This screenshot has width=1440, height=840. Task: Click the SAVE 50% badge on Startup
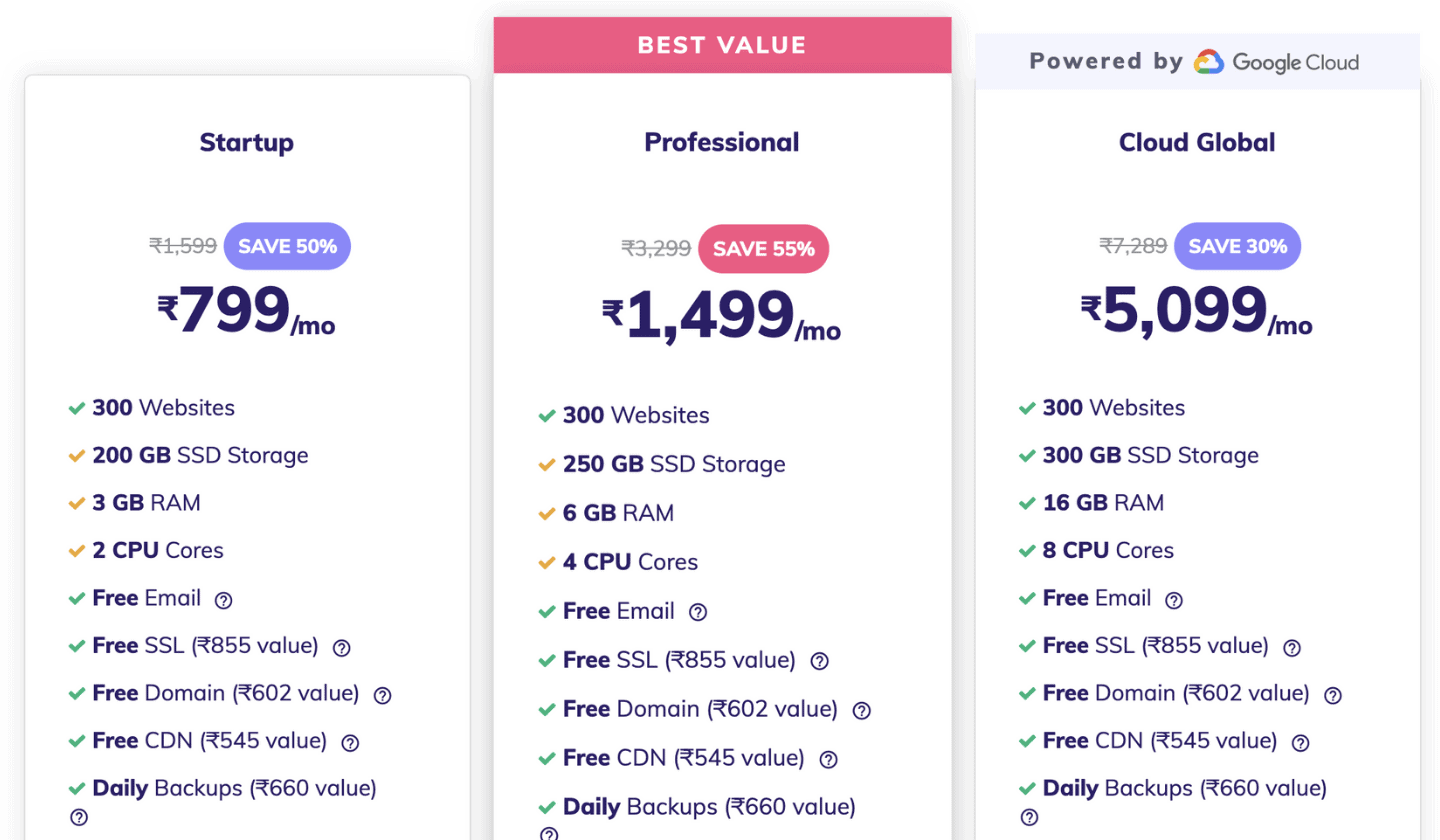(x=287, y=246)
